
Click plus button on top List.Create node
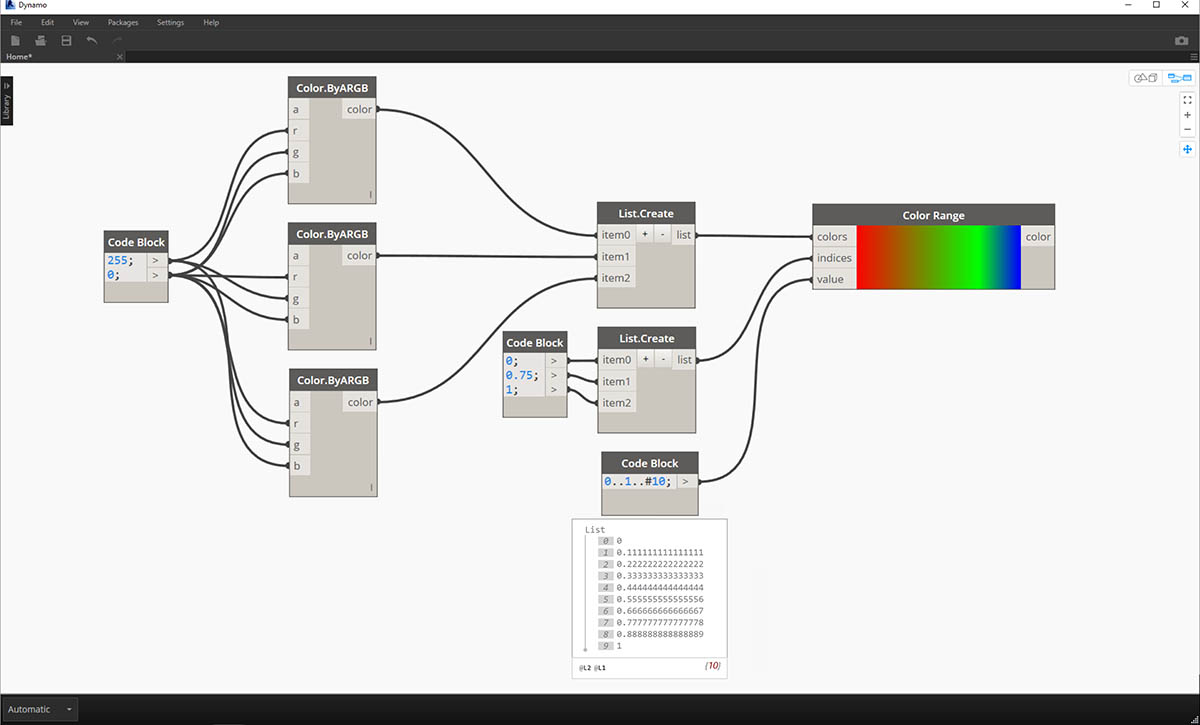(x=645, y=235)
